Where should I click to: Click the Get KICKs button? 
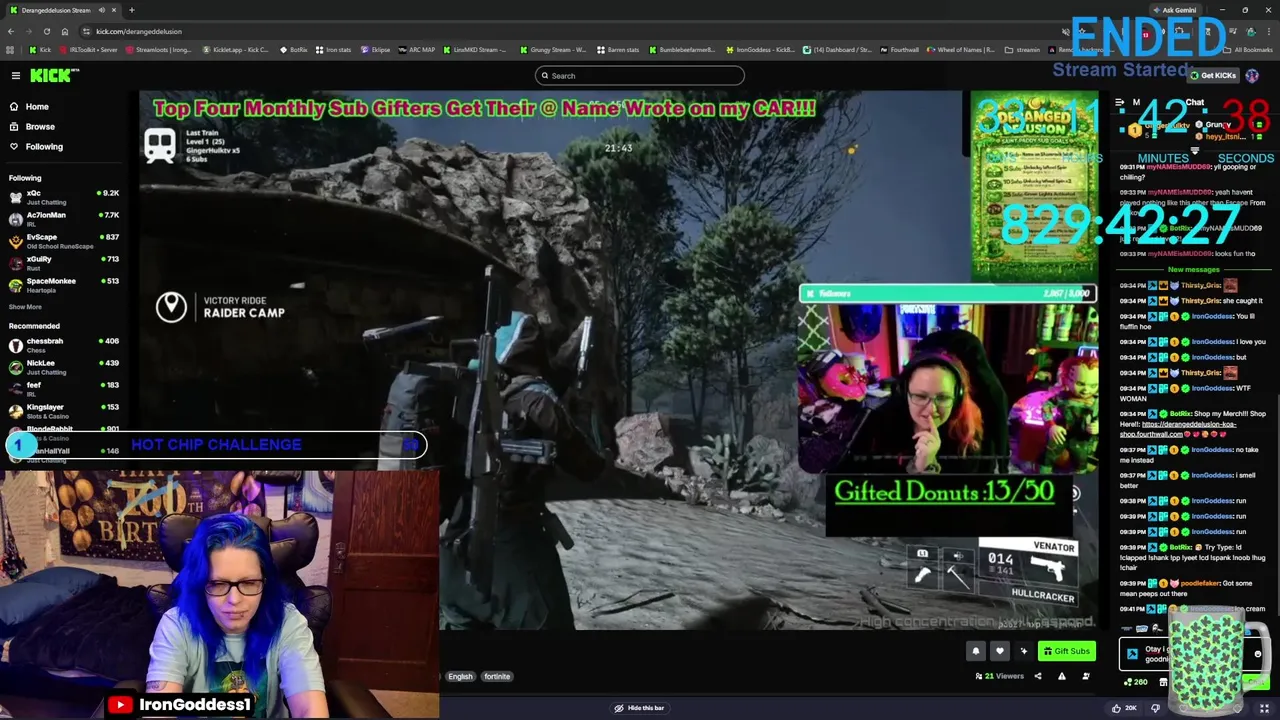[1213, 76]
